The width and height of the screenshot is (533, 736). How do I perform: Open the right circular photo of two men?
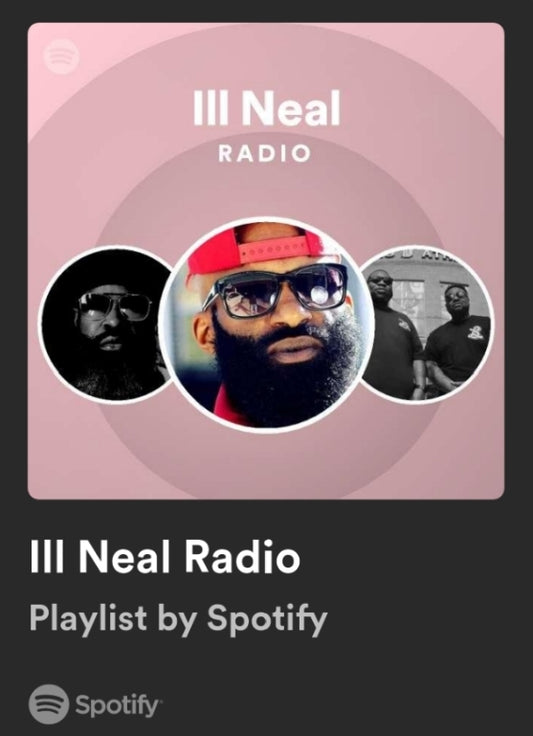click(426, 324)
